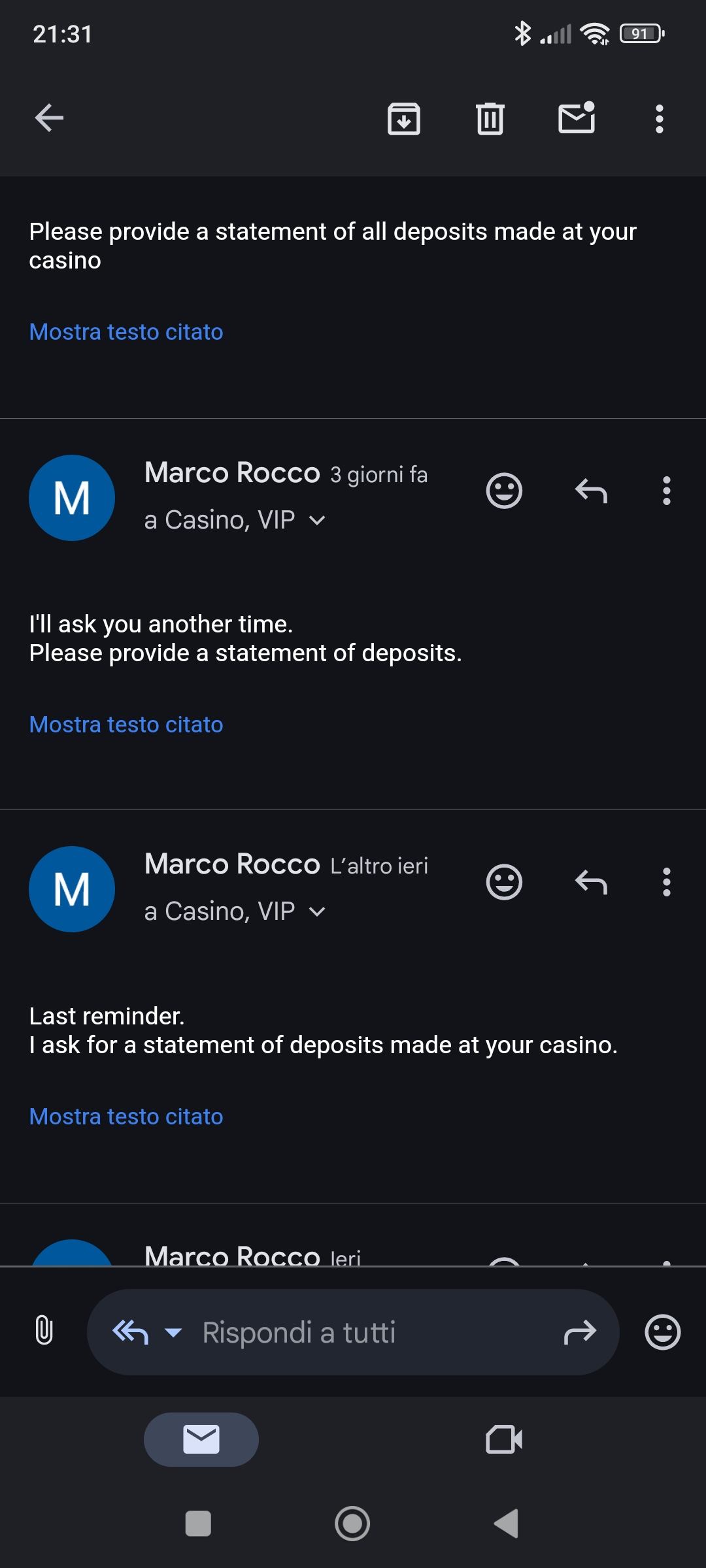
Task: Delete the conversation with trash icon
Action: click(490, 119)
